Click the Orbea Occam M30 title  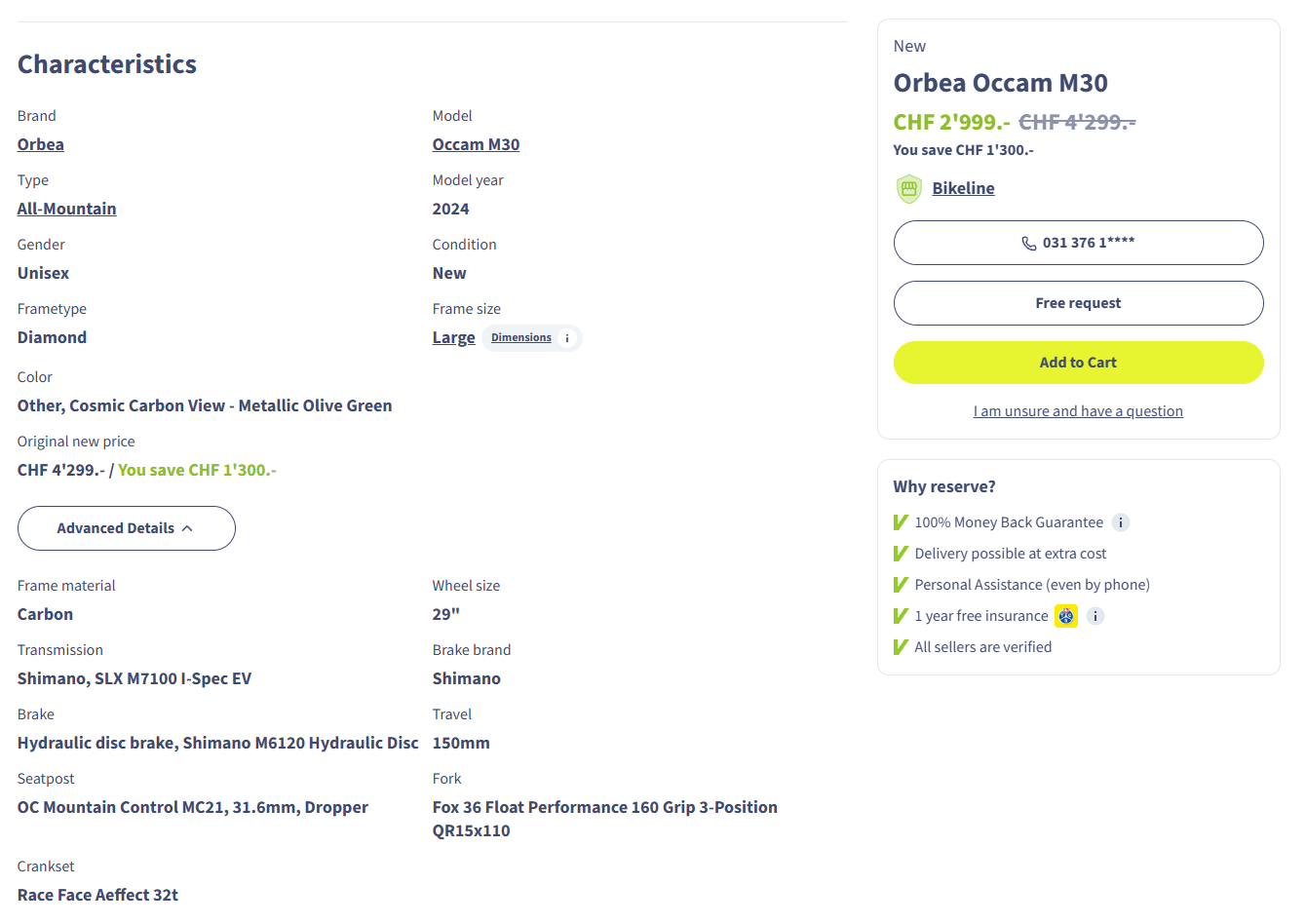pyautogui.click(x=1000, y=83)
